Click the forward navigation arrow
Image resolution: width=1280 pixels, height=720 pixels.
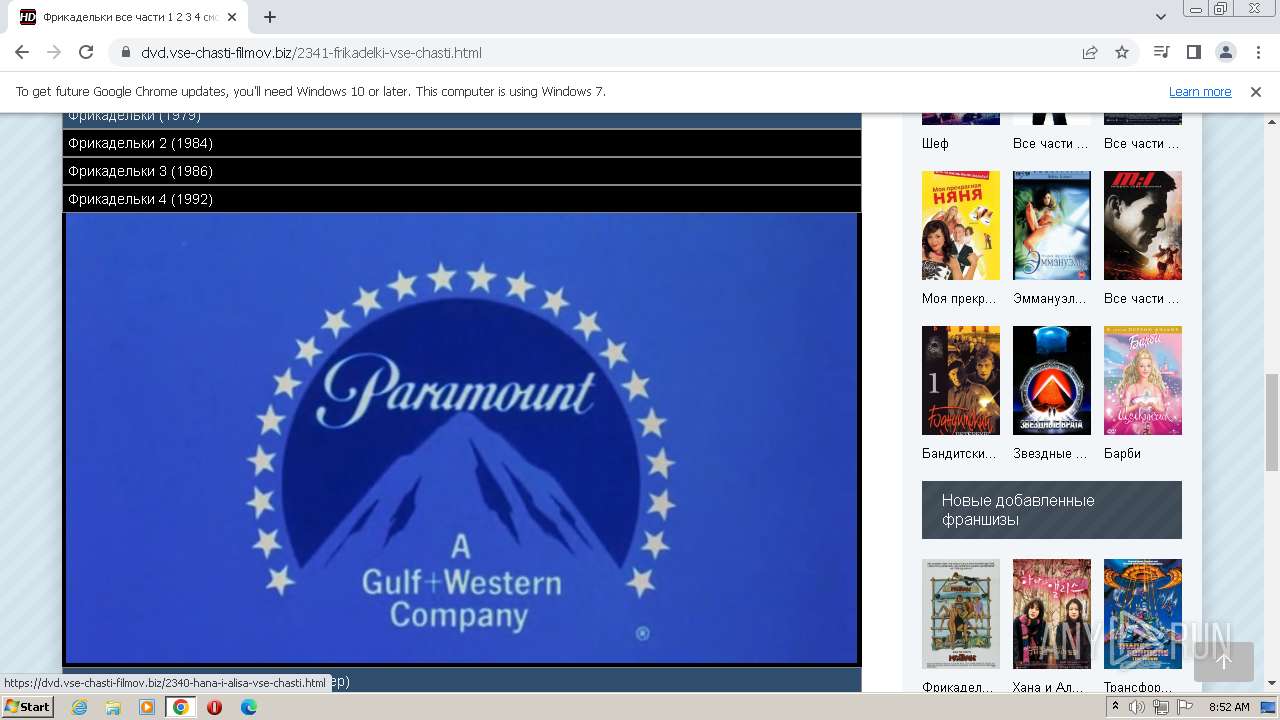54,52
